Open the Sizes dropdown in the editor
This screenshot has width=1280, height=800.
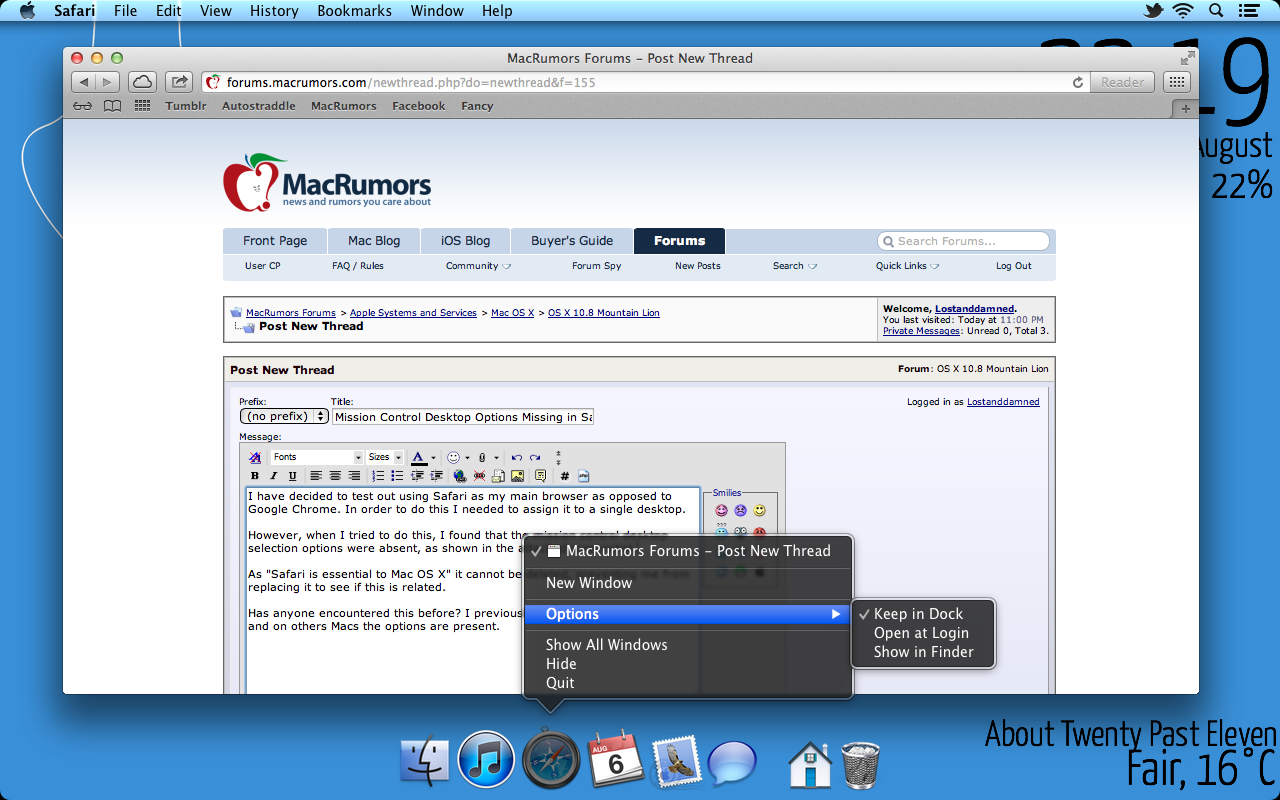point(384,457)
